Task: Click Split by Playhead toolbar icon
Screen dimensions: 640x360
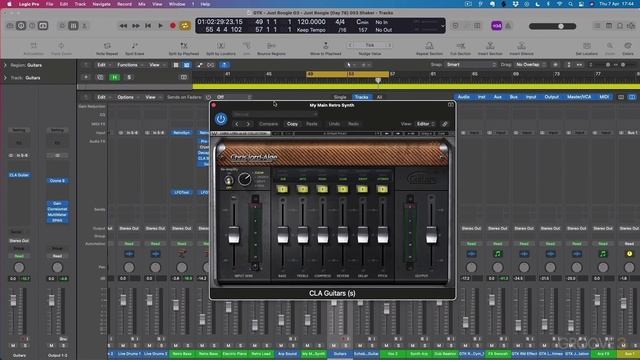Action: 184,48
